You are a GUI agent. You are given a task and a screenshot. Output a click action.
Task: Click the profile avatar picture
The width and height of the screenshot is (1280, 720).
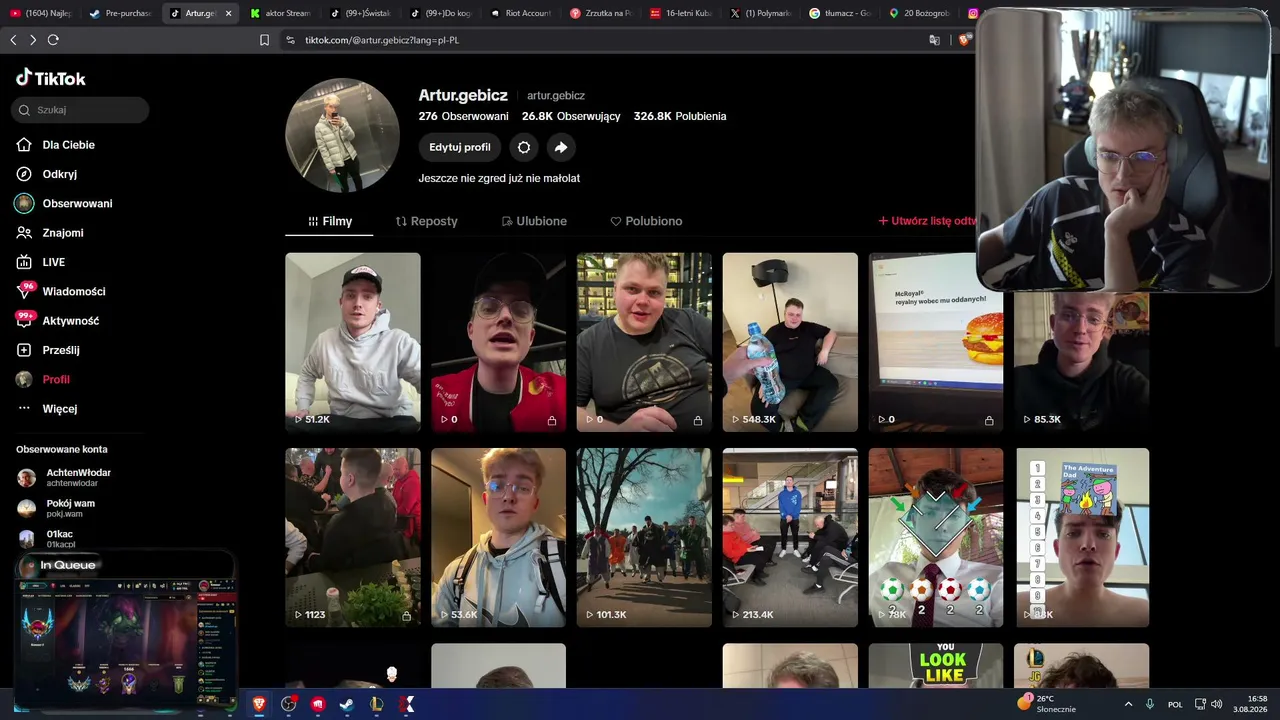point(343,135)
